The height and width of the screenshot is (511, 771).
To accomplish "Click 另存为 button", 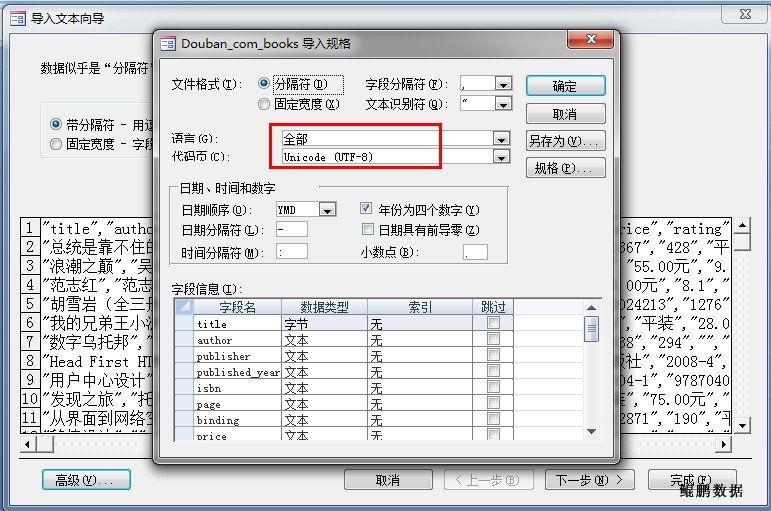I will pos(565,142).
